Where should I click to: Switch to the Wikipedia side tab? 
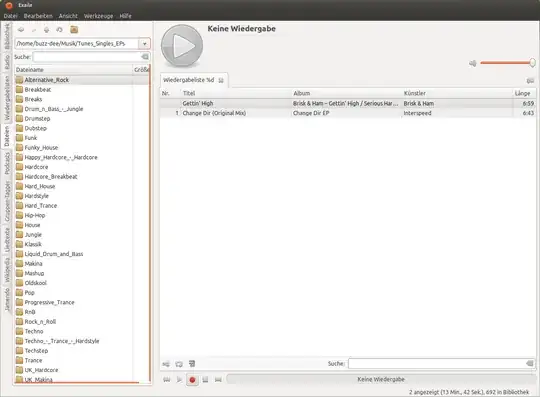[7, 270]
